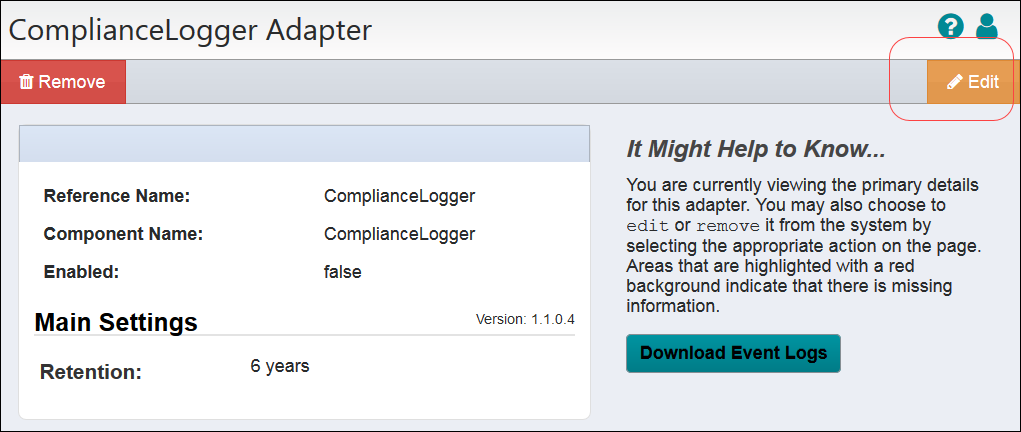Click the Enabled value false
1021x432 pixels.
[x=342, y=271]
